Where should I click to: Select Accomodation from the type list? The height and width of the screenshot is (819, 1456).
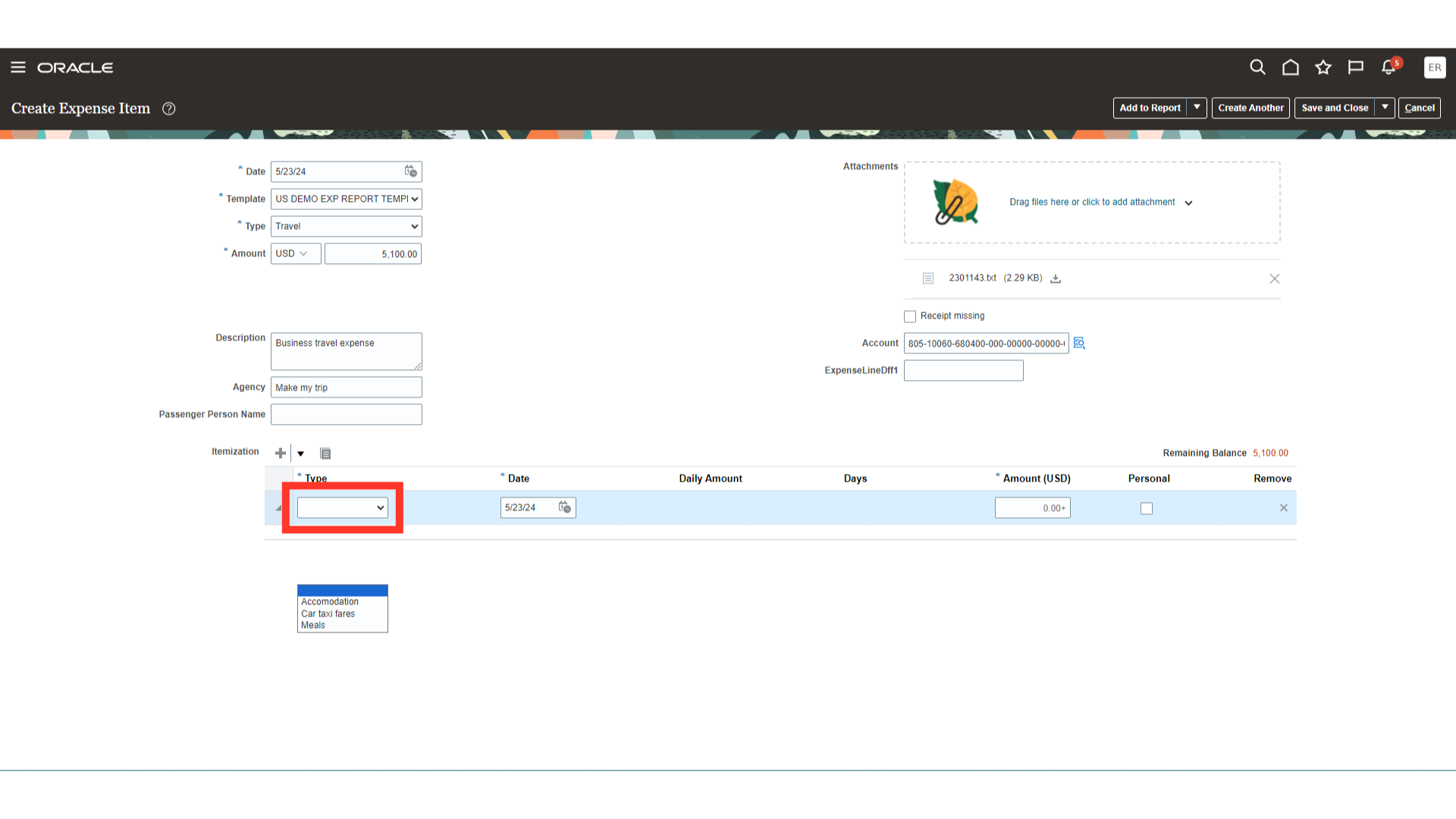tap(343, 602)
